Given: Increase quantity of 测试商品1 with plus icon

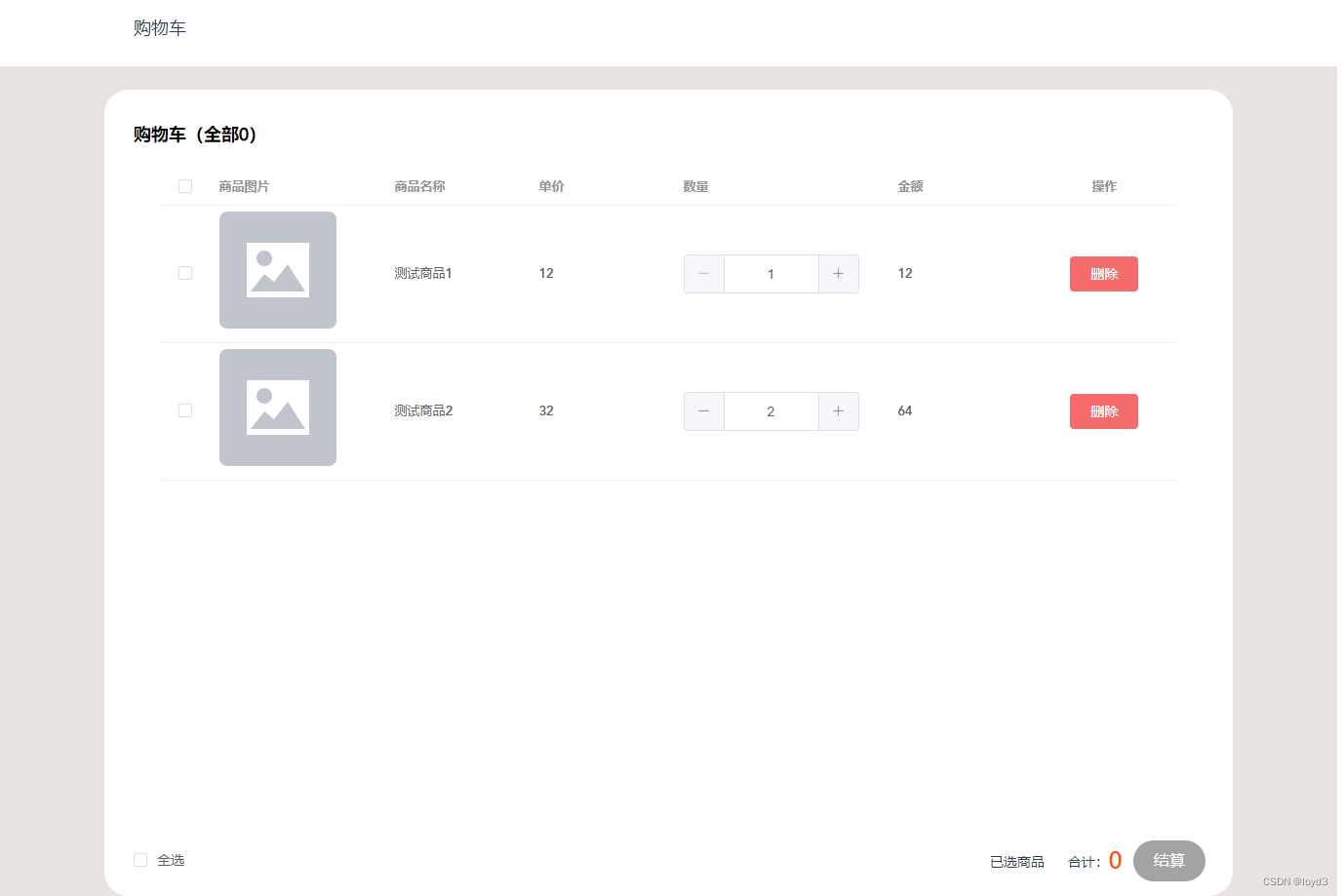Looking at the screenshot, I should (x=838, y=274).
